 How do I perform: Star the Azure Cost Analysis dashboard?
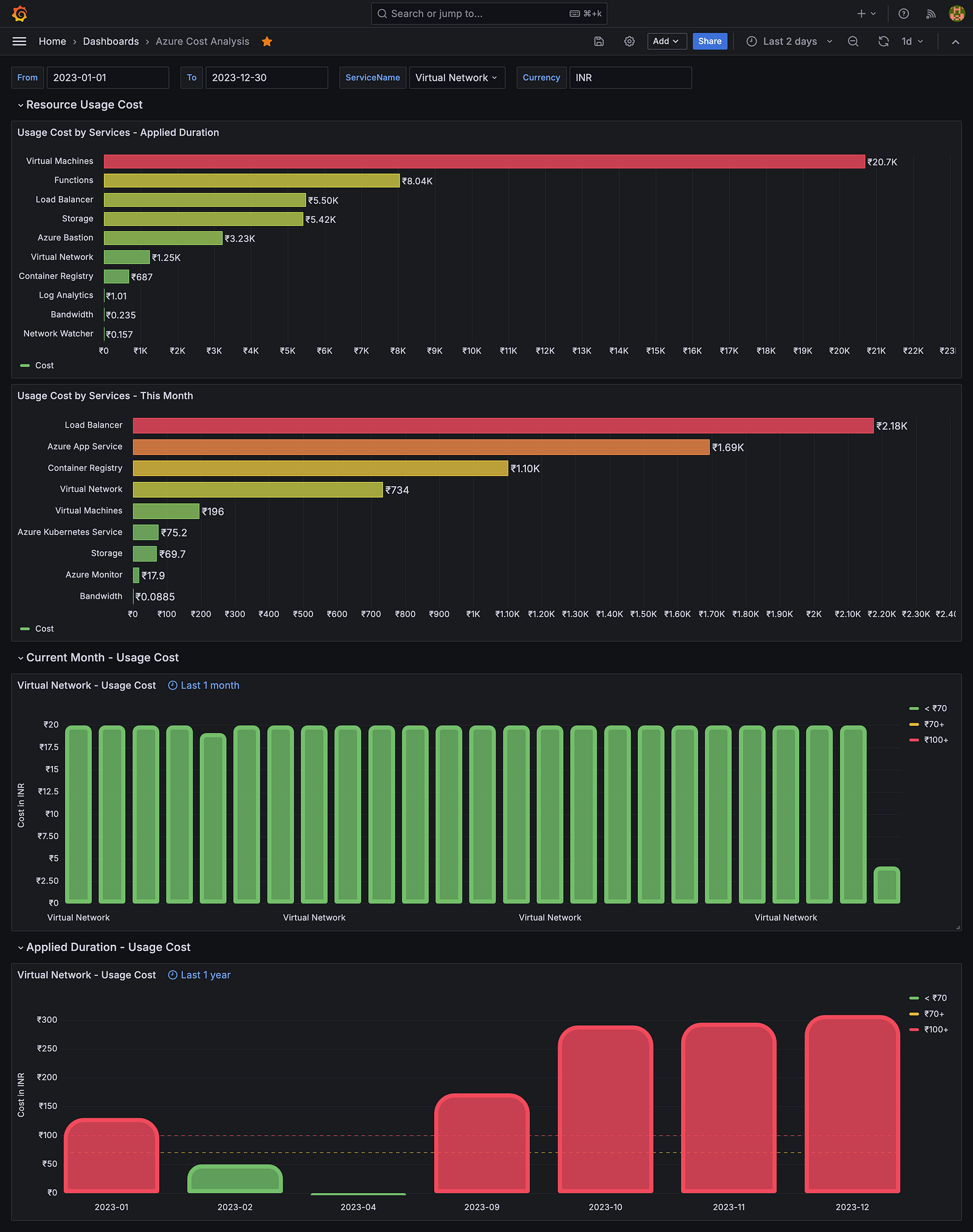pyautogui.click(x=266, y=41)
